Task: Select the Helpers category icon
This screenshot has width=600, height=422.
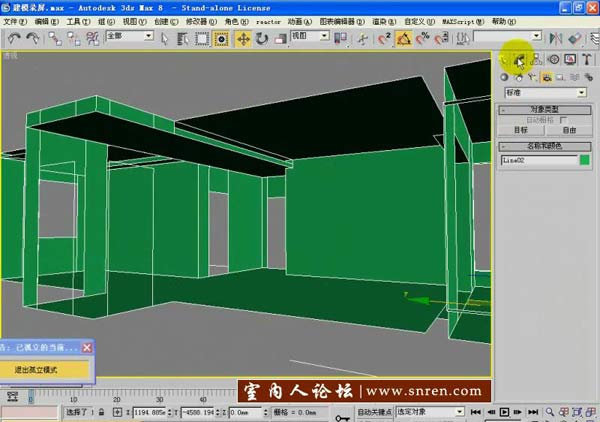Action: (561, 77)
